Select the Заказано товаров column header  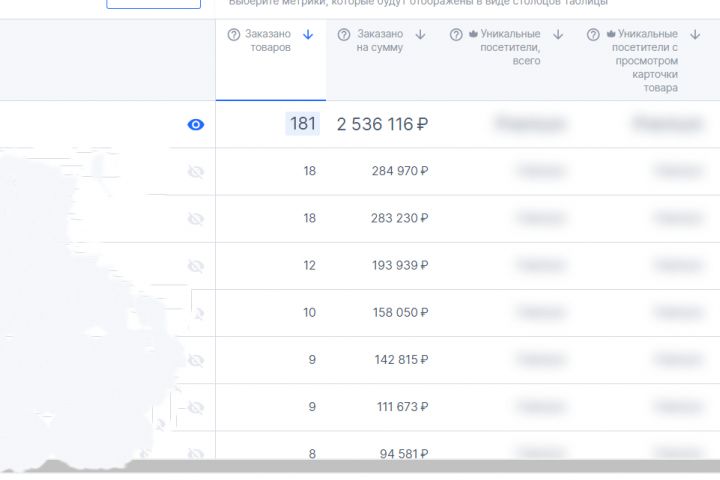click(271, 60)
